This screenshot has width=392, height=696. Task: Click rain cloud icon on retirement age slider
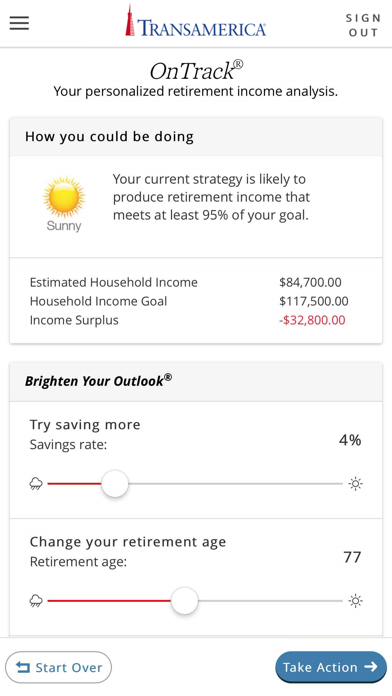36,601
